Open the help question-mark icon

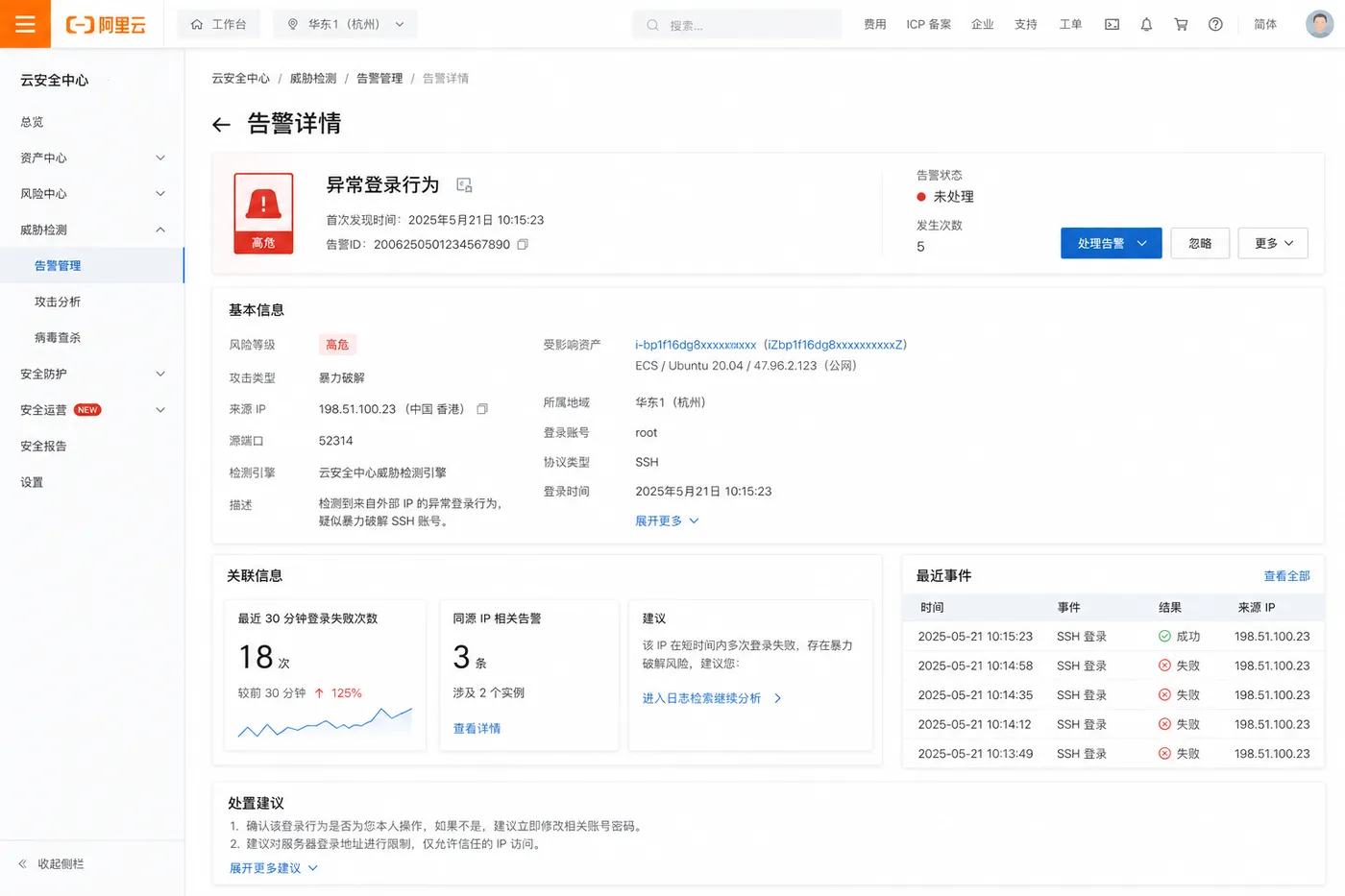[1215, 25]
